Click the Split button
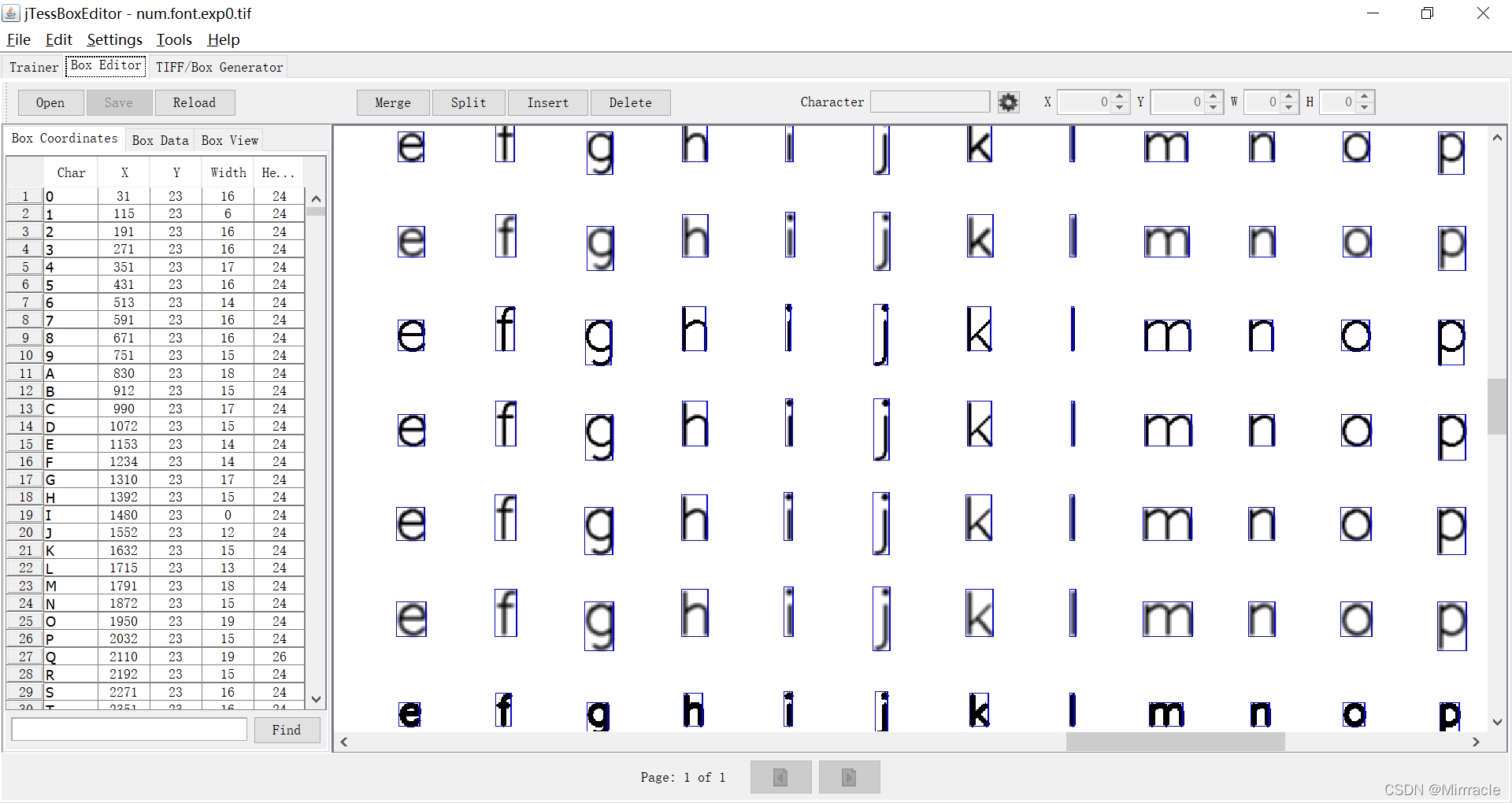Screen dimensions: 1512x803 point(469,102)
